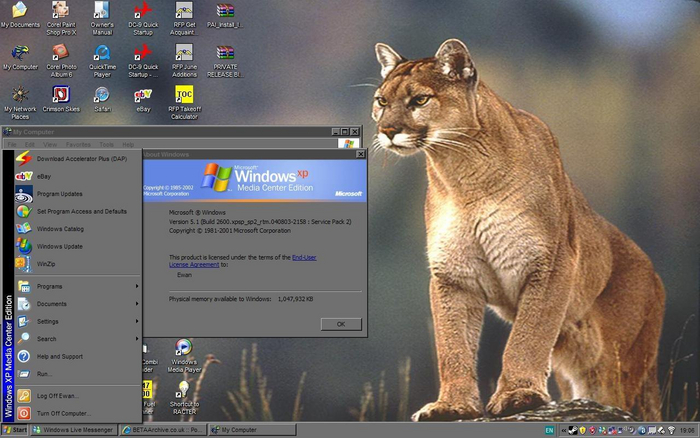700x438 pixels.
Task: Open Help and Support
Action: point(78,356)
